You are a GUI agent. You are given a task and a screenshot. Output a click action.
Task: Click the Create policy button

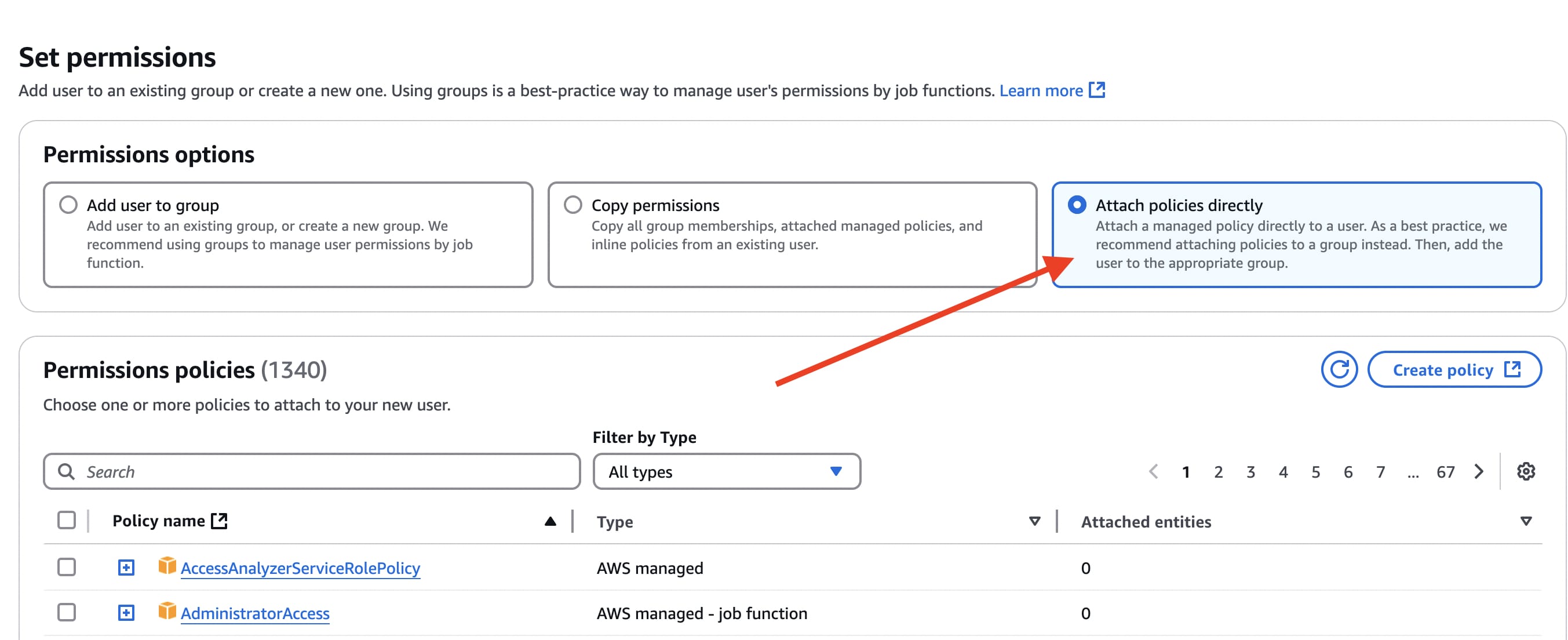[1454, 369]
